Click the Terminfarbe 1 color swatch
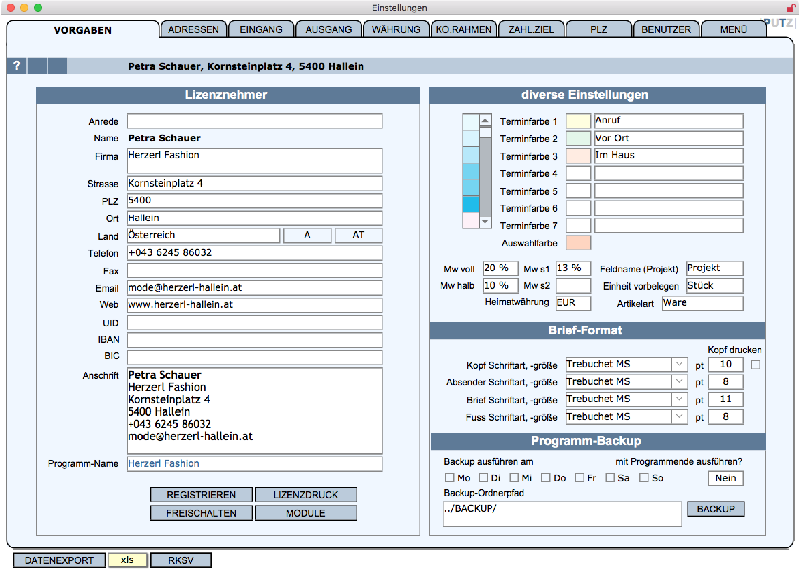The height and width of the screenshot is (572, 800). pyautogui.click(x=579, y=121)
